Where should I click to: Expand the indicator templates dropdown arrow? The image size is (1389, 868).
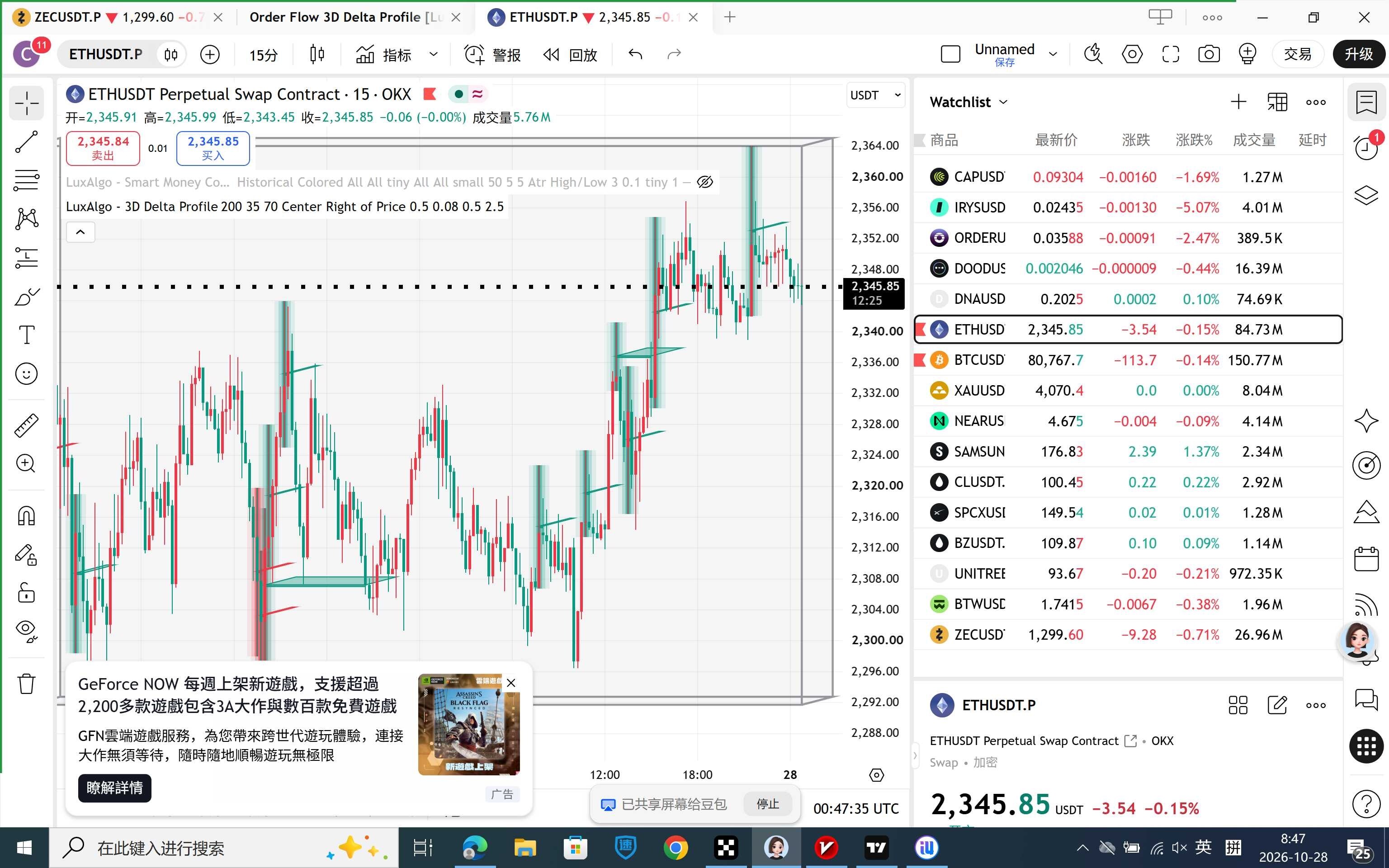point(434,55)
